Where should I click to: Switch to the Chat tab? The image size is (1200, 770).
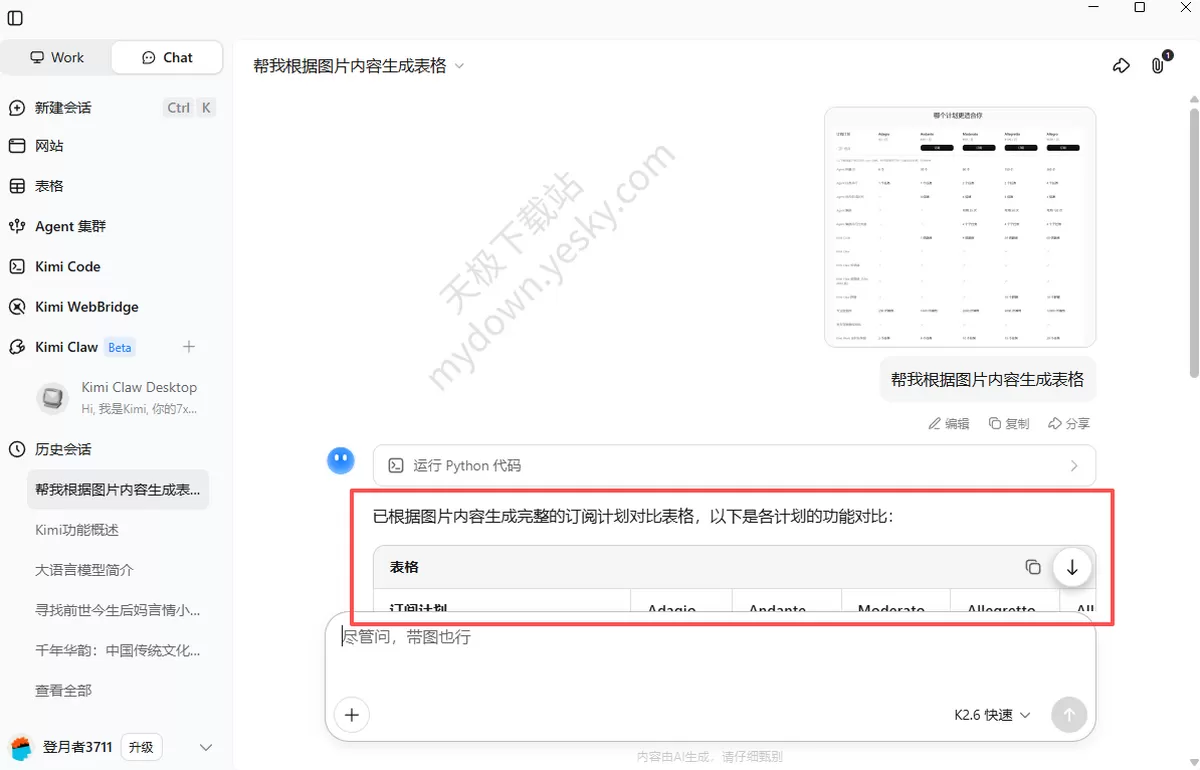(x=168, y=58)
